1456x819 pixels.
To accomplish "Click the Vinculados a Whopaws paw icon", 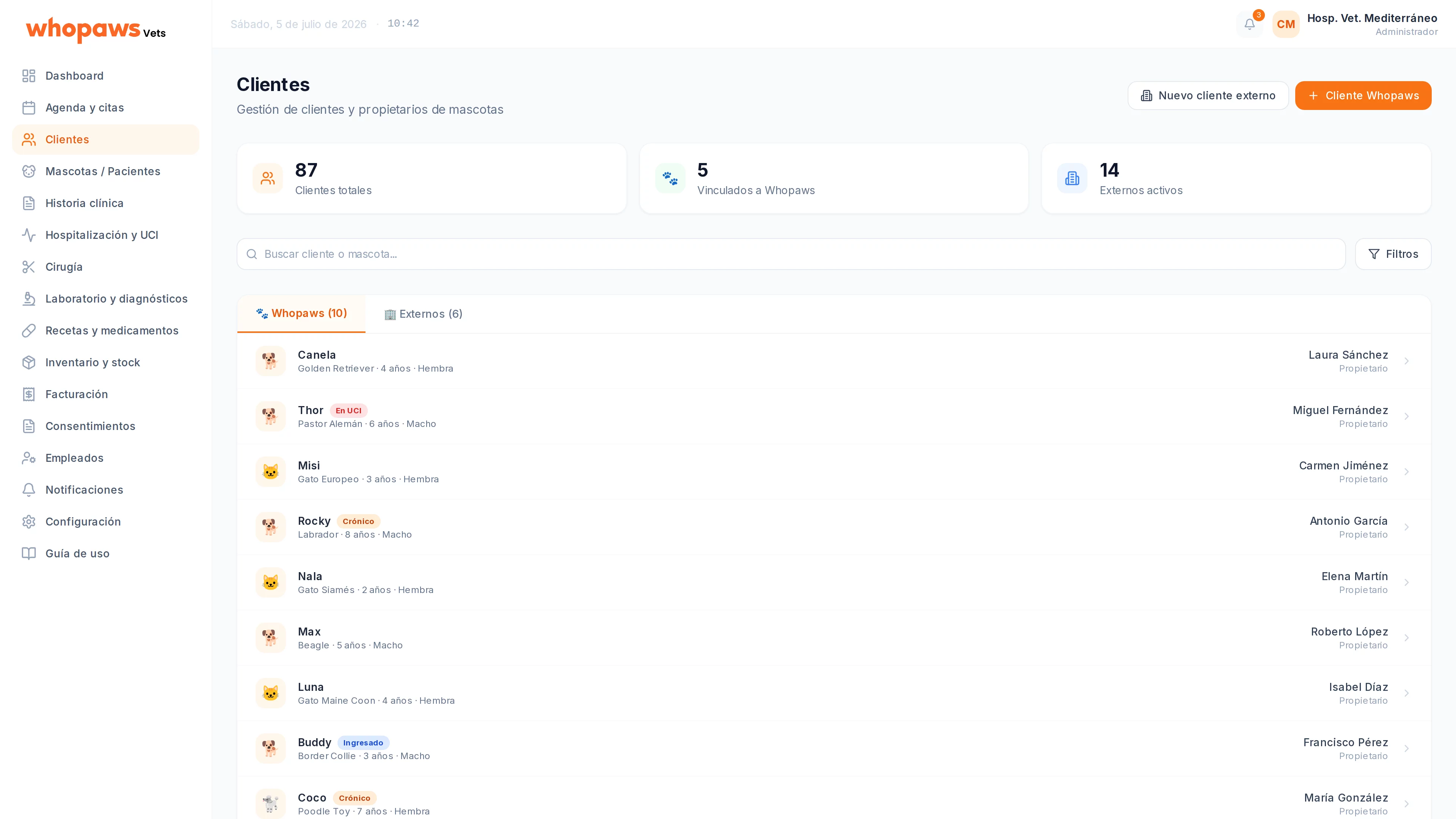I will (670, 178).
